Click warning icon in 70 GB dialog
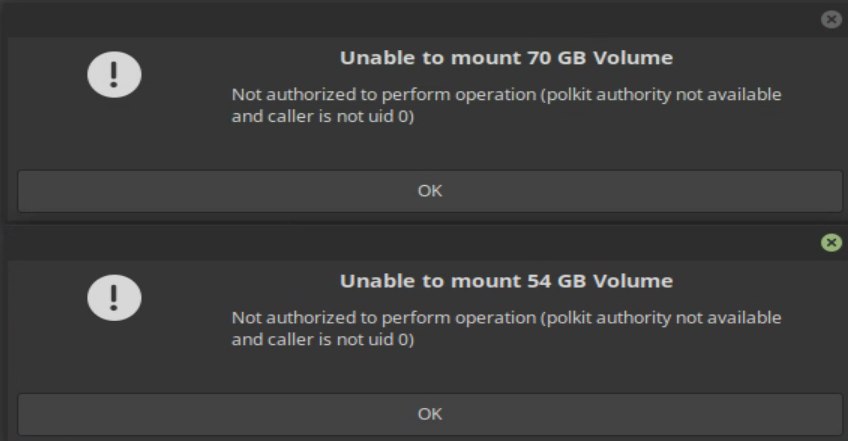This screenshot has width=848, height=441. point(115,74)
